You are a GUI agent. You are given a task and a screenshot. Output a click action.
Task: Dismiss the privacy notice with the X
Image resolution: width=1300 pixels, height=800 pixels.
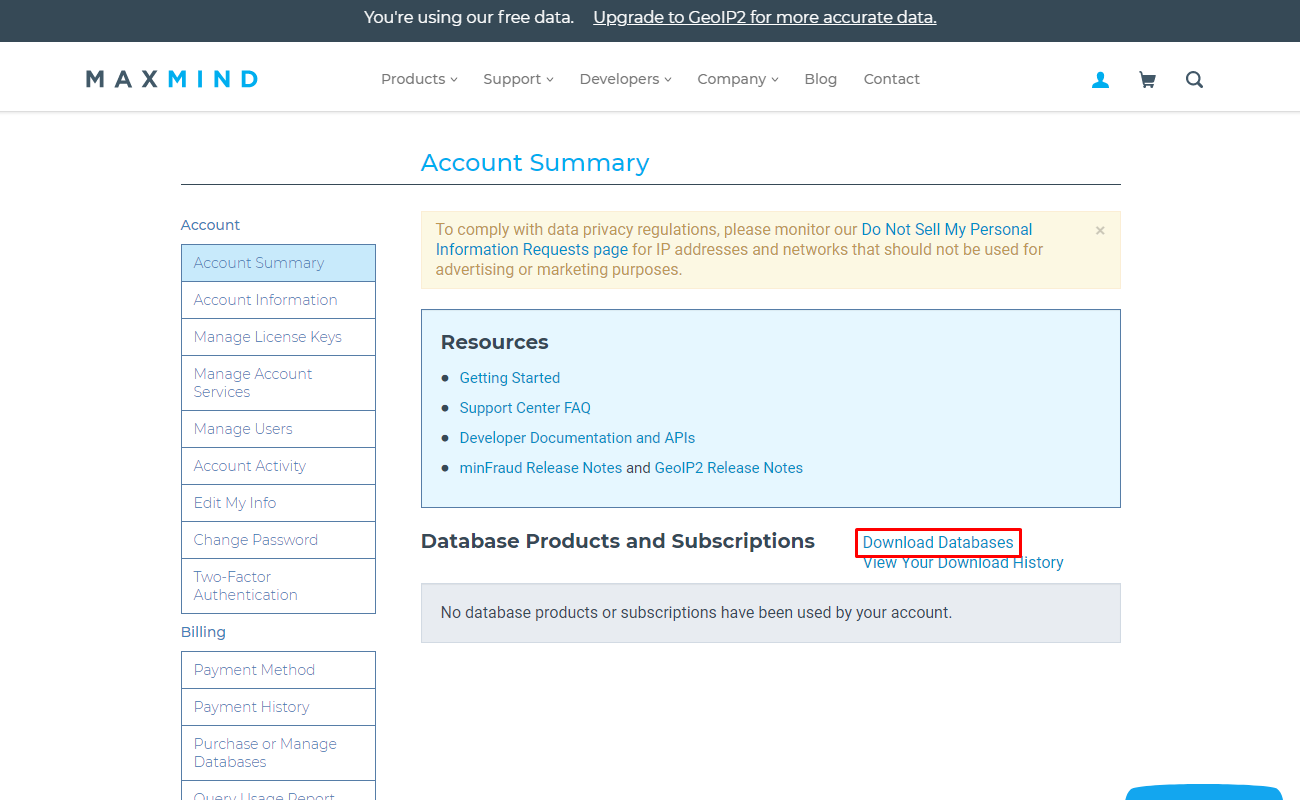click(1100, 231)
